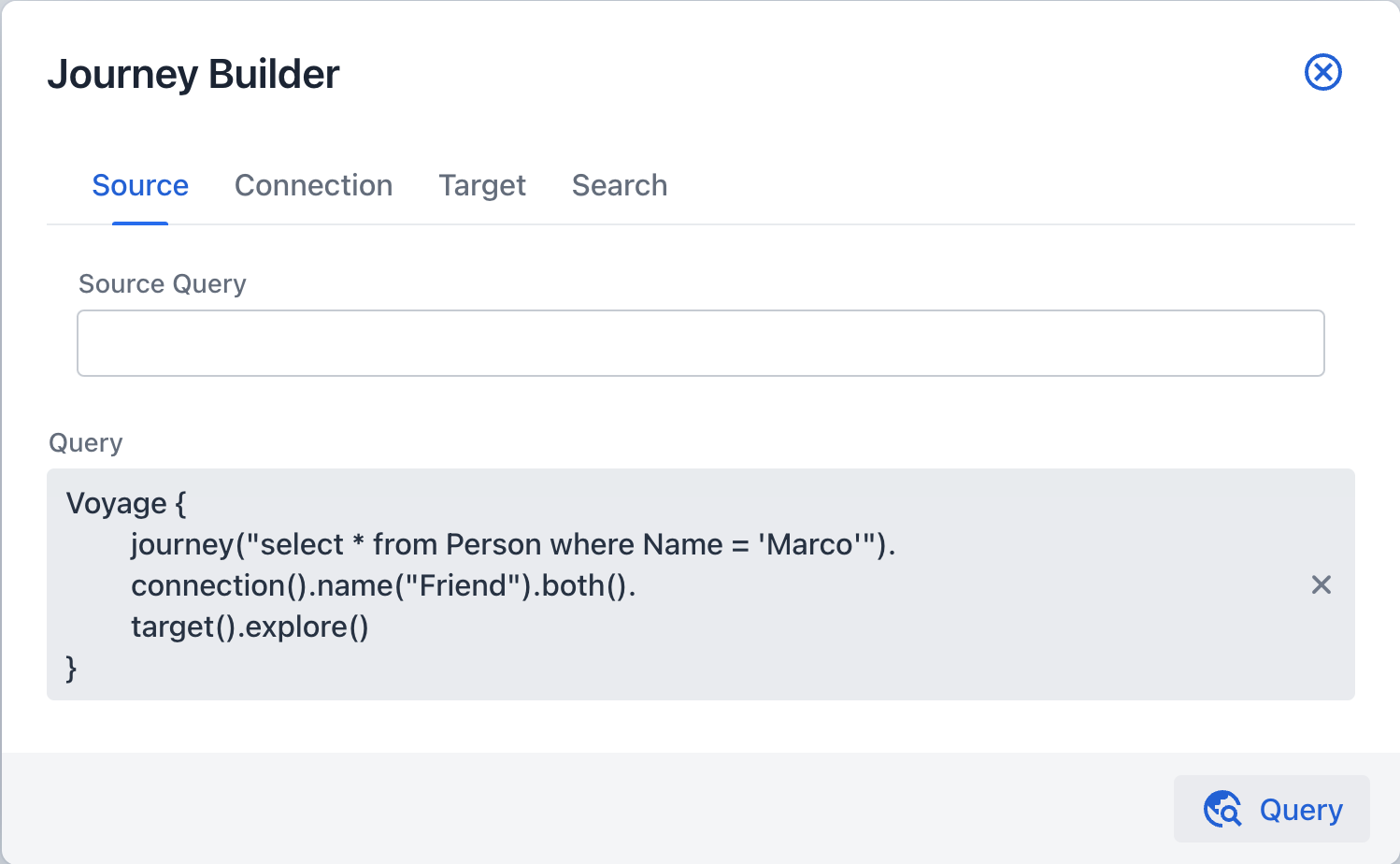Screen dimensions: 1400x864
Task: Run the query using the Query button text
Action: (x=1301, y=810)
